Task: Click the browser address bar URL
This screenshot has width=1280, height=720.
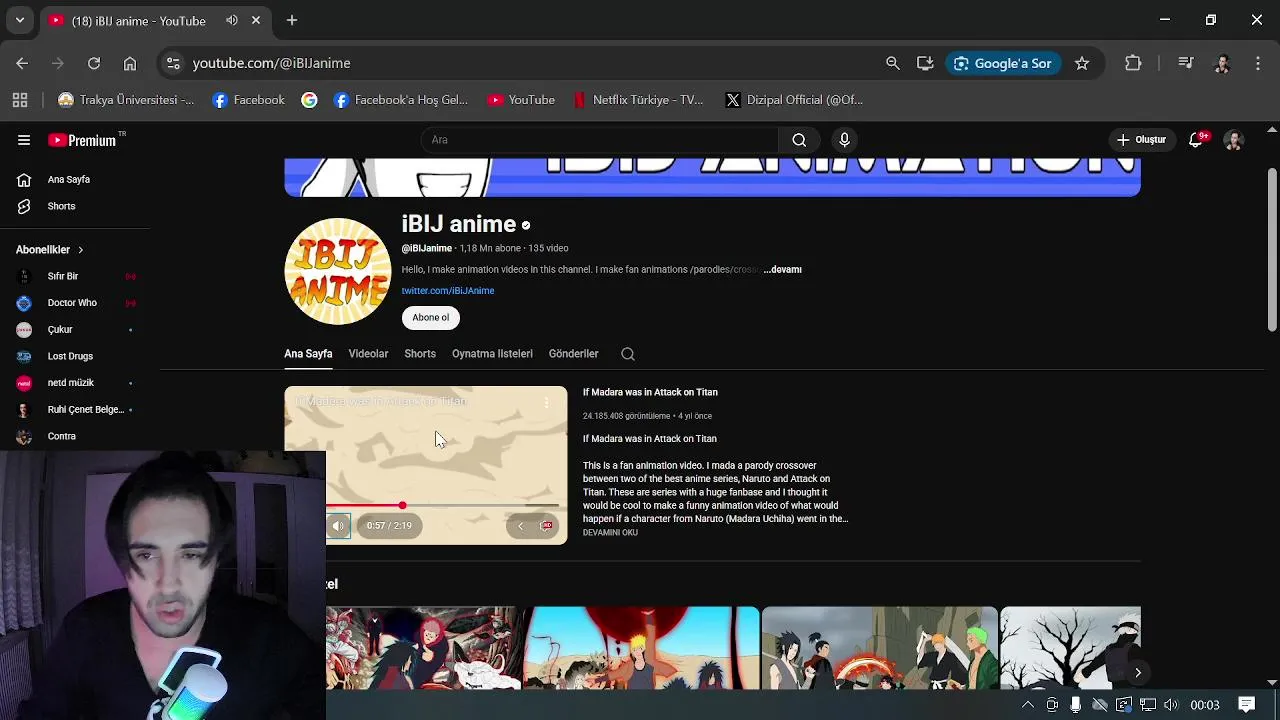Action: [x=271, y=63]
